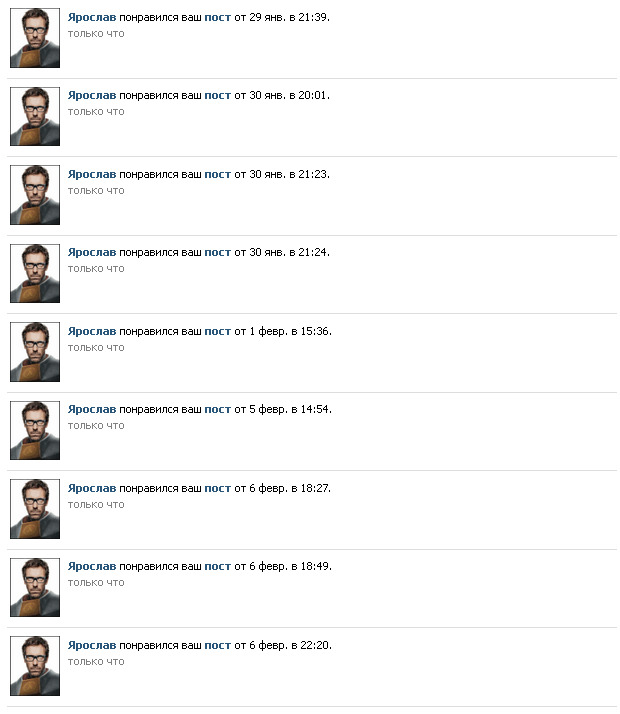
Task: Open Ярослав avatar beside 29 янв. 21:39 notification
Action: coord(35,38)
